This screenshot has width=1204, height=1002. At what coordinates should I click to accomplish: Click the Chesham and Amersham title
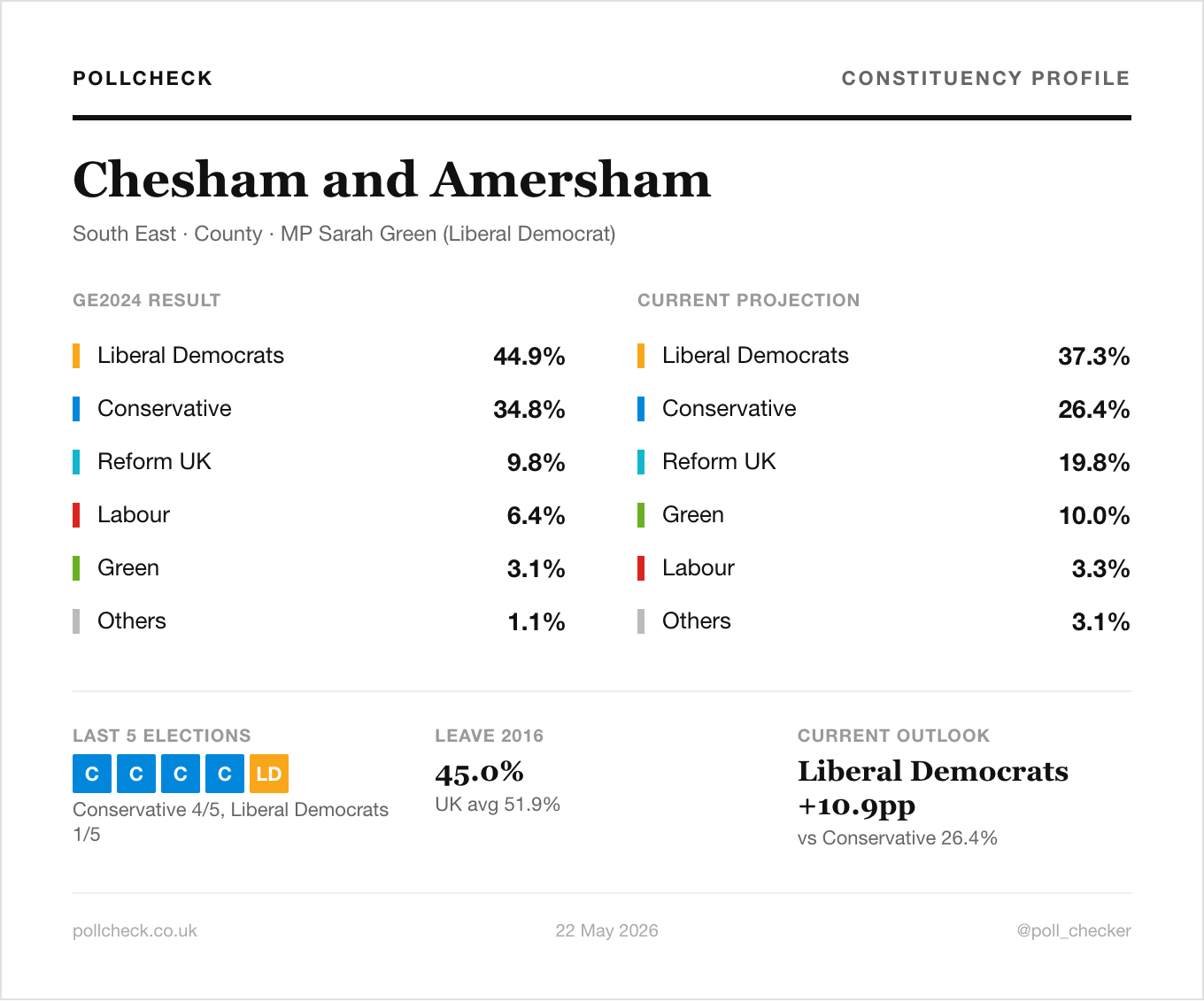point(392,180)
